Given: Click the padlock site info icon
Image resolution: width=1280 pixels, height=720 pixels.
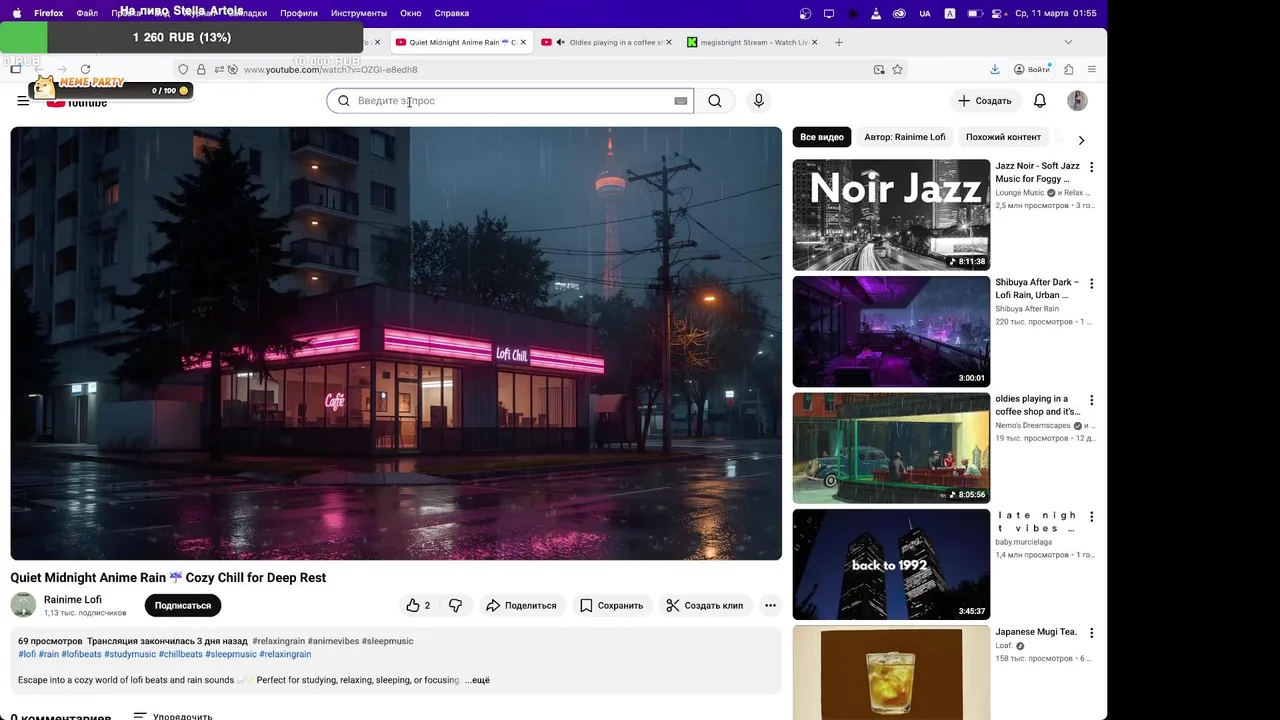Looking at the screenshot, I should [x=201, y=69].
